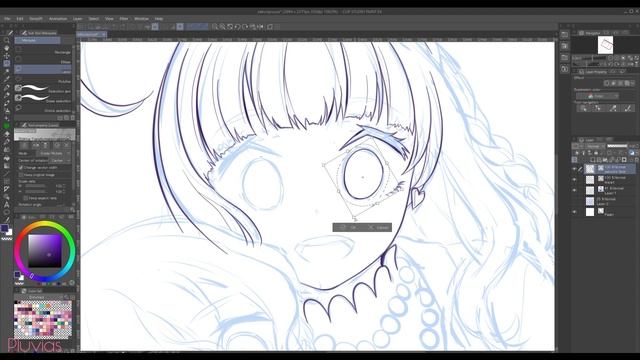Open the View menu

109,19
